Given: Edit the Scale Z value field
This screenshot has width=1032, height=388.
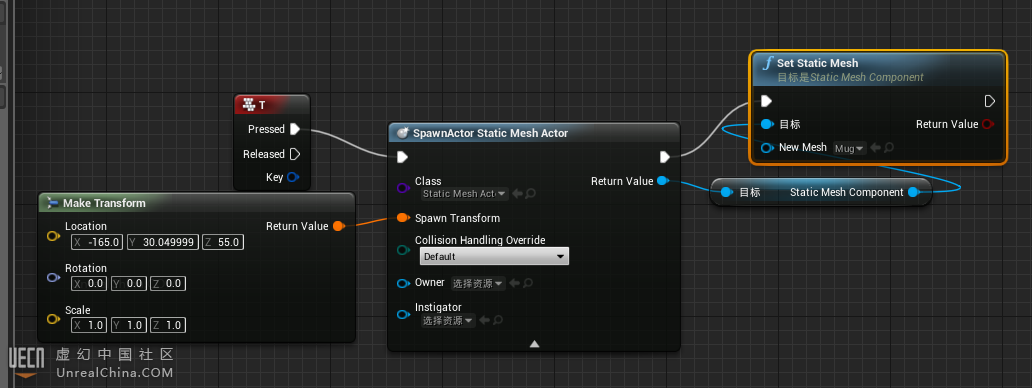Looking at the screenshot, I should point(168,325).
